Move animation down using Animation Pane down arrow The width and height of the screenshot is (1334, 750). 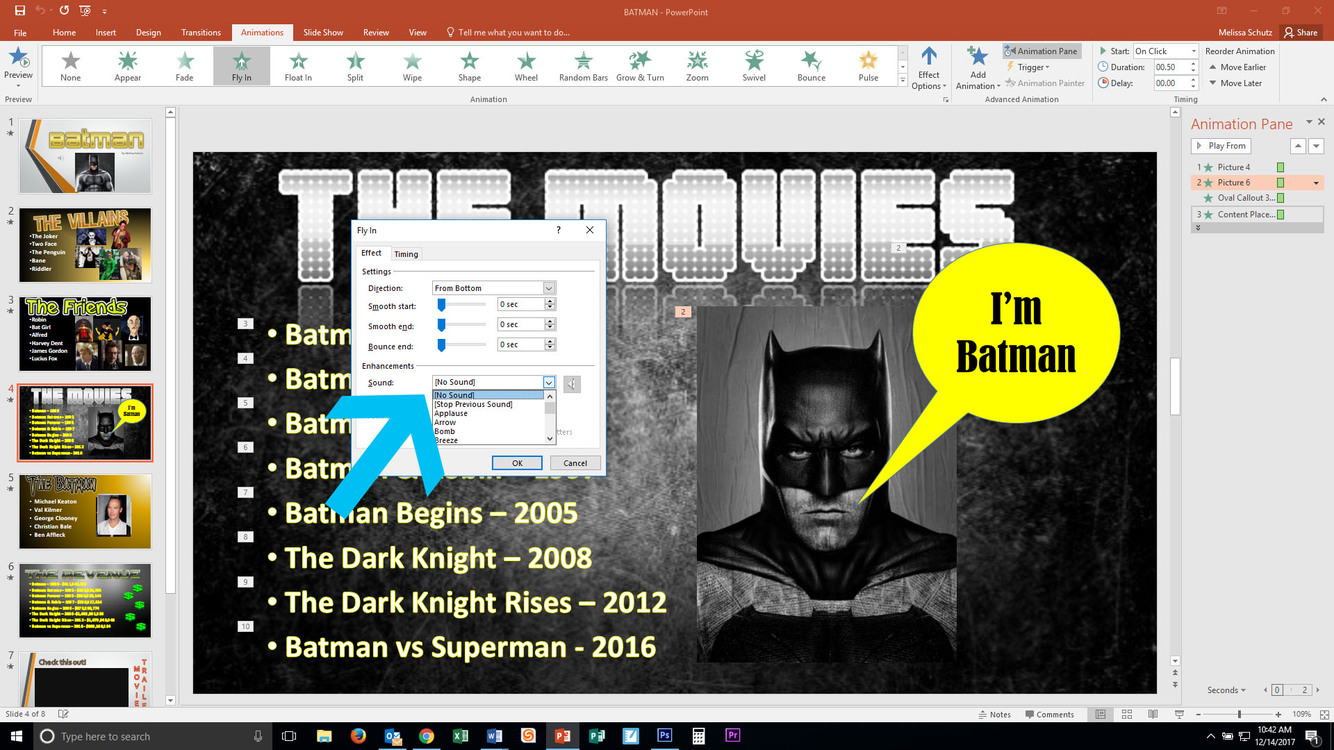tap(1316, 146)
